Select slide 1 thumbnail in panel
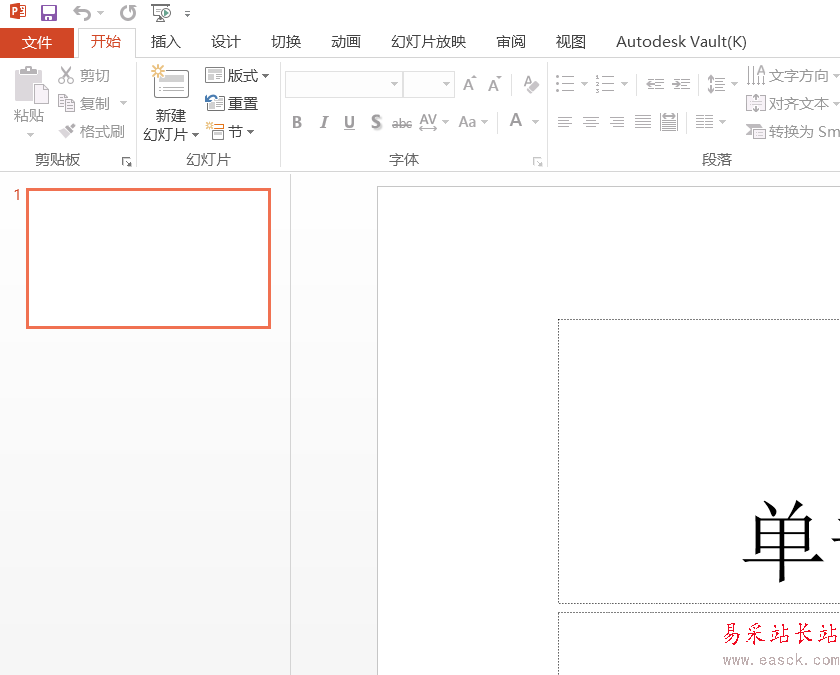The width and height of the screenshot is (840, 675). (148, 258)
